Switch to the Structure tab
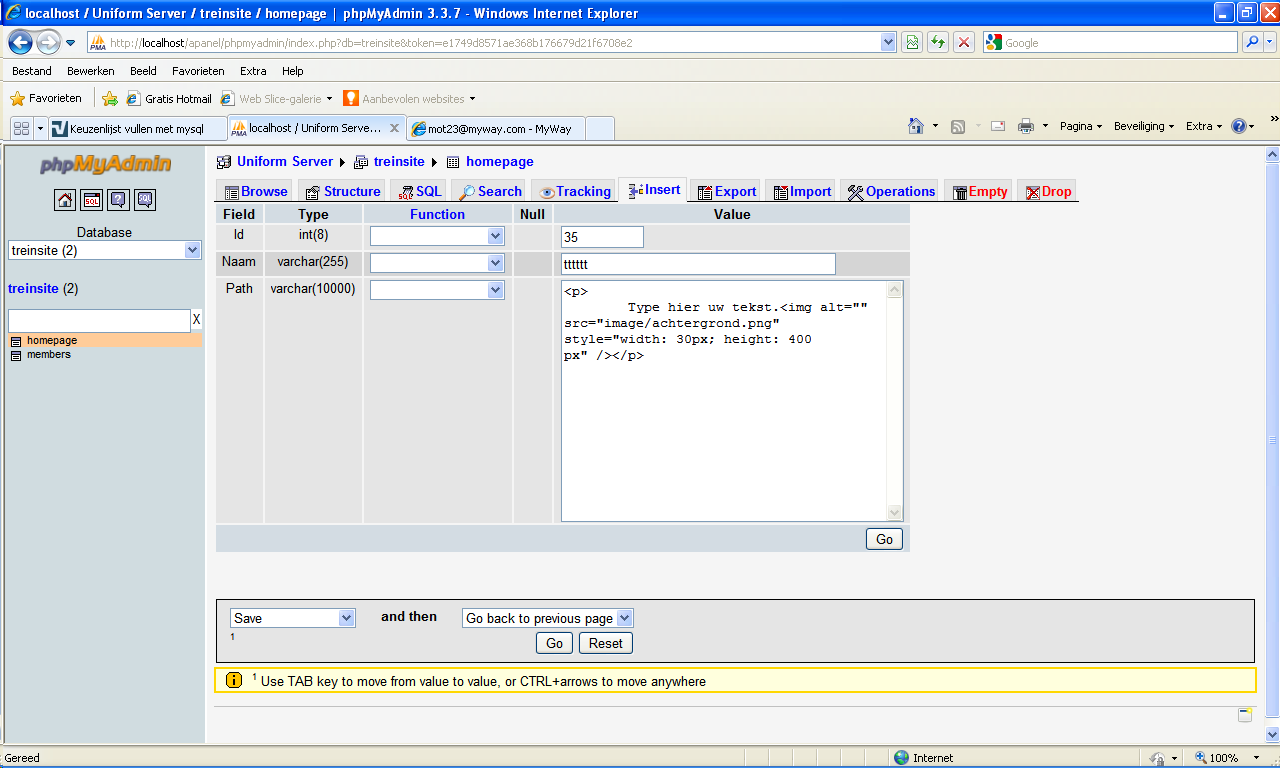The image size is (1280, 768). pyautogui.click(x=343, y=191)
